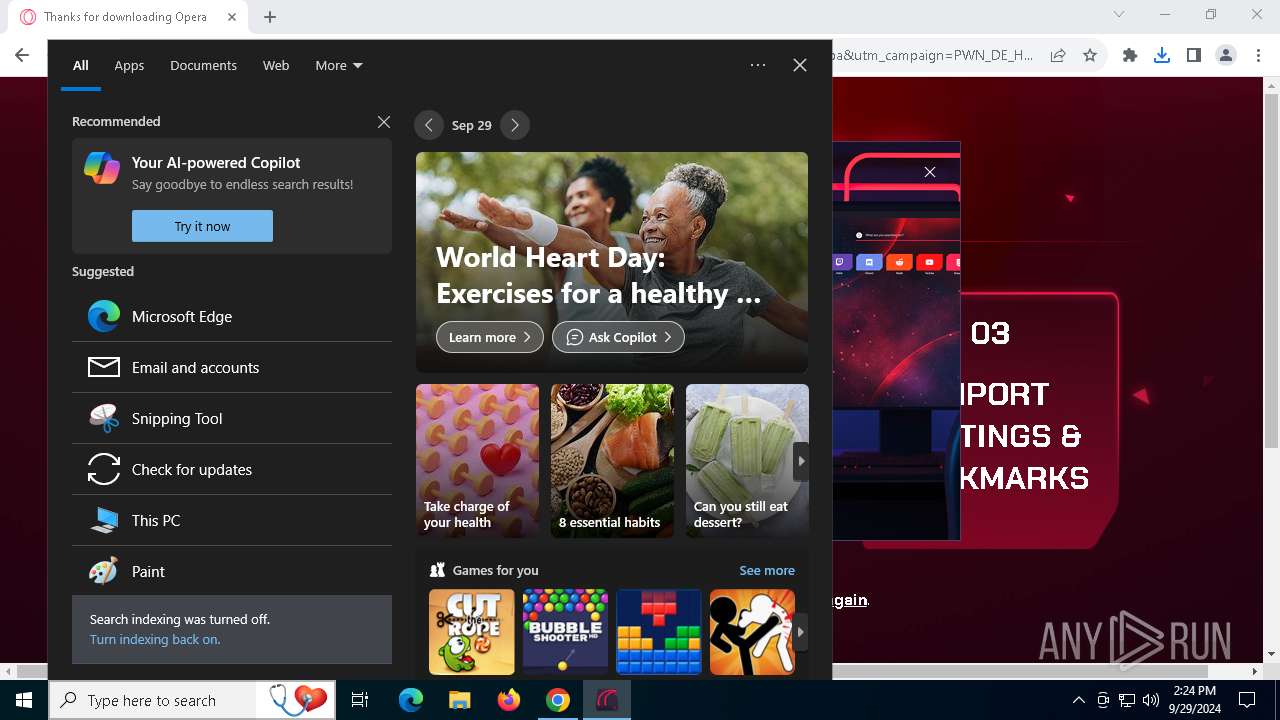1280x720 pixels.
Task: Open the dark red taskbar app icon
Action: click(x=607, y=700)
